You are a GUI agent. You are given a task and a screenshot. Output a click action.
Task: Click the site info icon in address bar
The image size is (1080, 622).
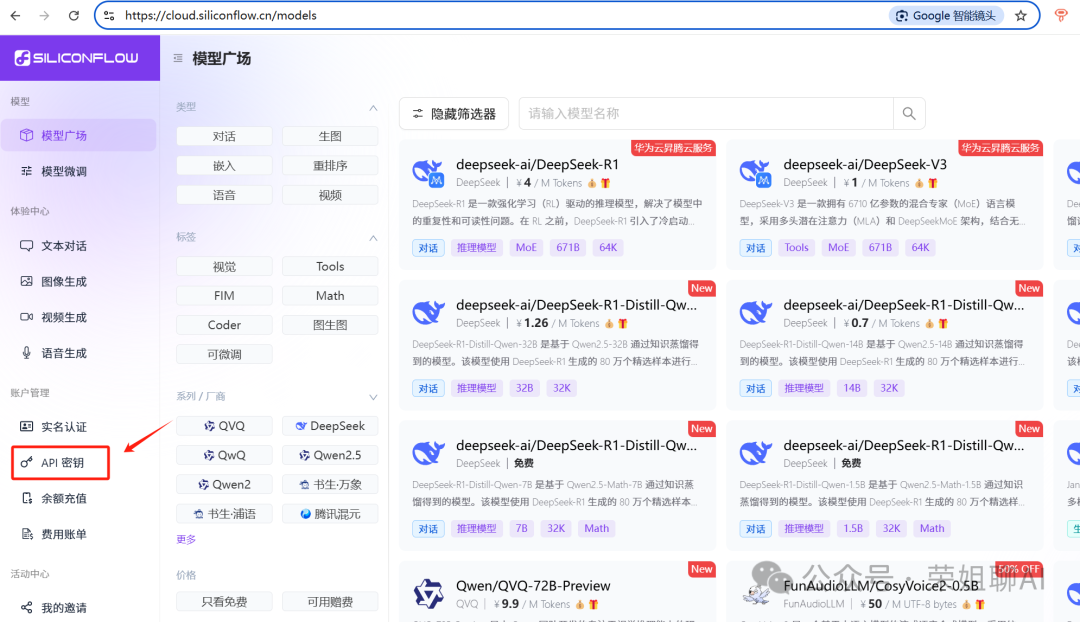[109, 15]
